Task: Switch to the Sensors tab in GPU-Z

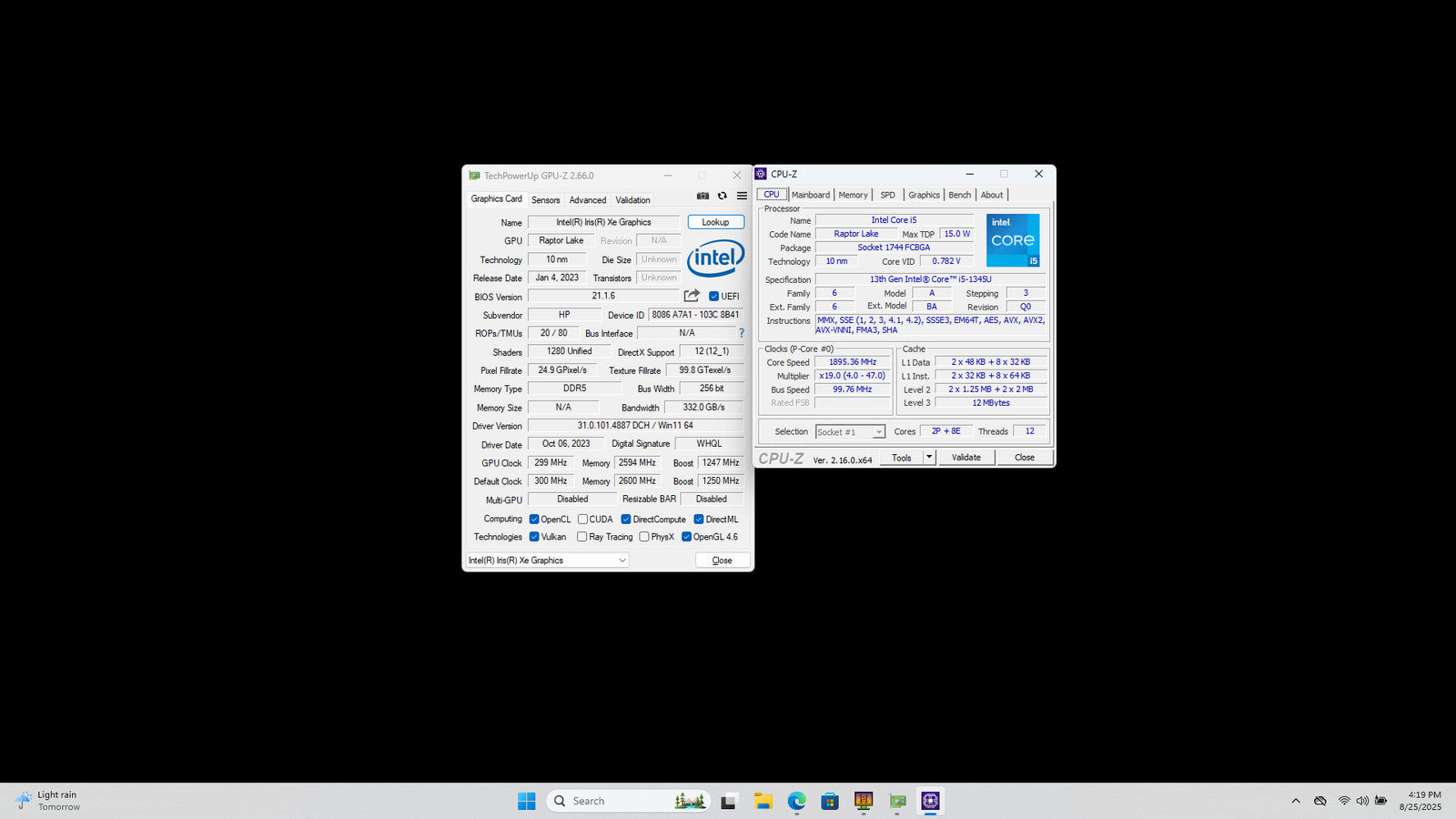Action: (545, 200)
